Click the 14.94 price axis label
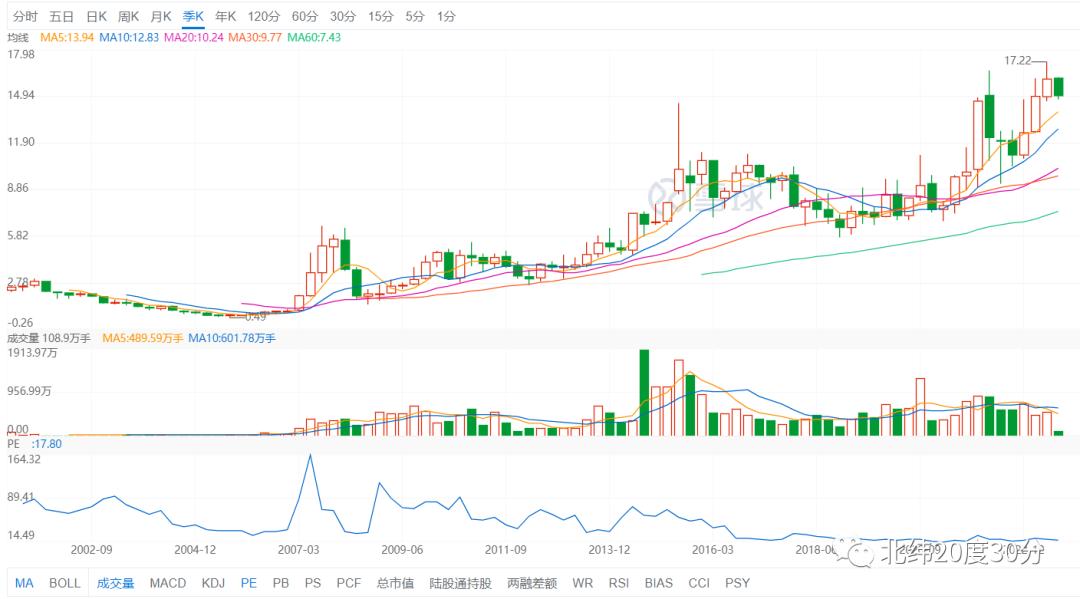 (21, 95)
